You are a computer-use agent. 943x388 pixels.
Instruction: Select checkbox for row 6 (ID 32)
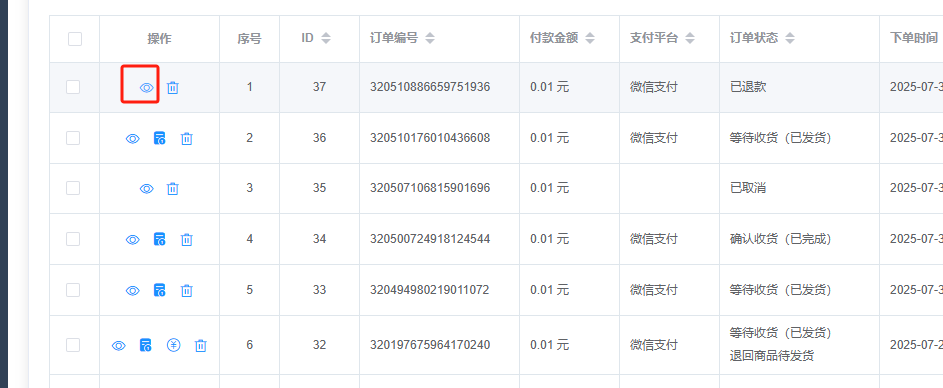click(73, 345)
